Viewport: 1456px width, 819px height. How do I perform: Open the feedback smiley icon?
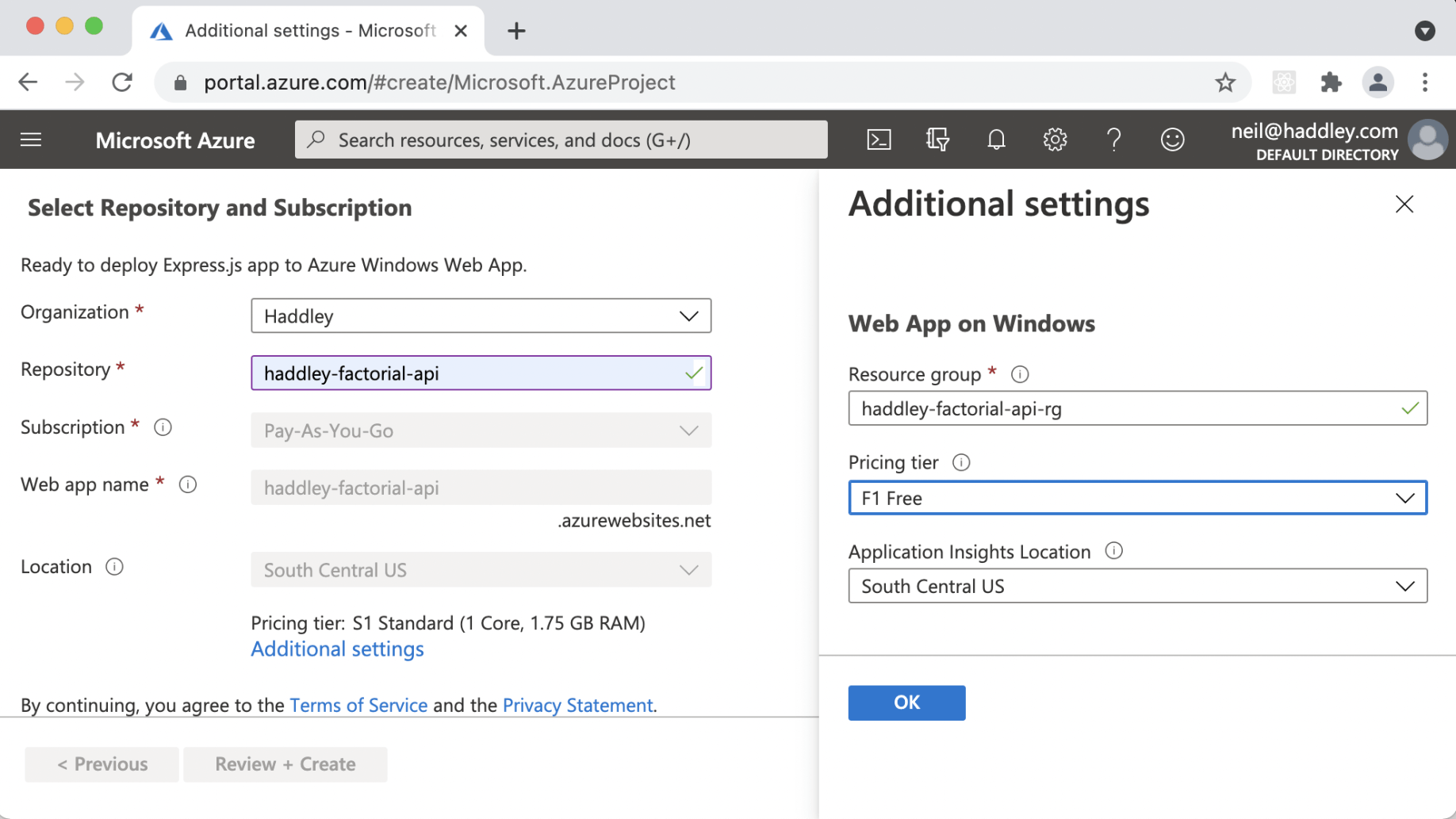point(1172,140)
